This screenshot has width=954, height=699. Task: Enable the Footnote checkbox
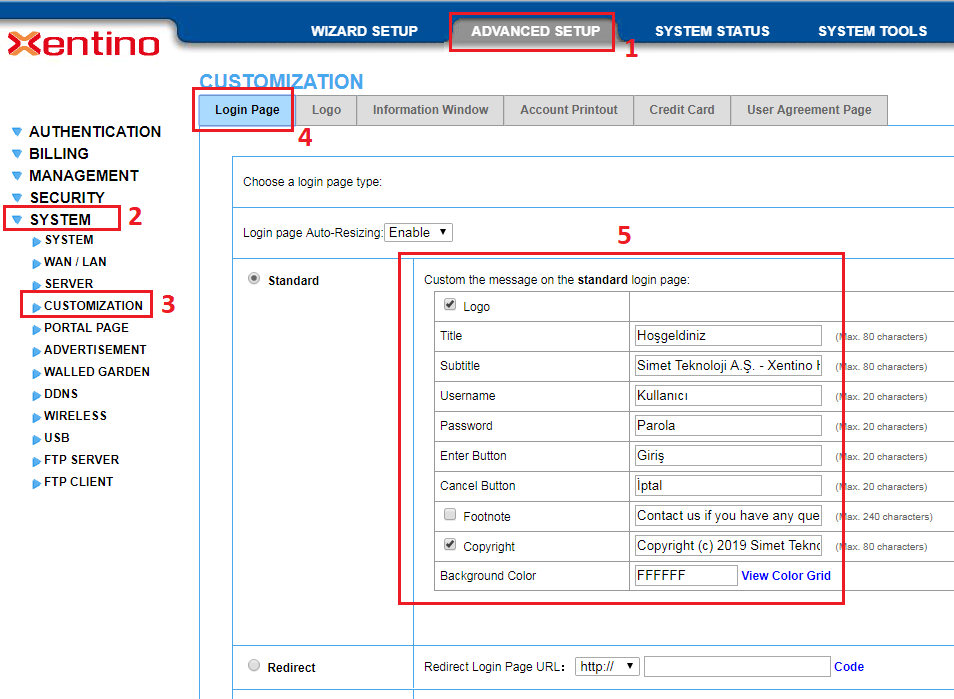click(x=450, y=515)
